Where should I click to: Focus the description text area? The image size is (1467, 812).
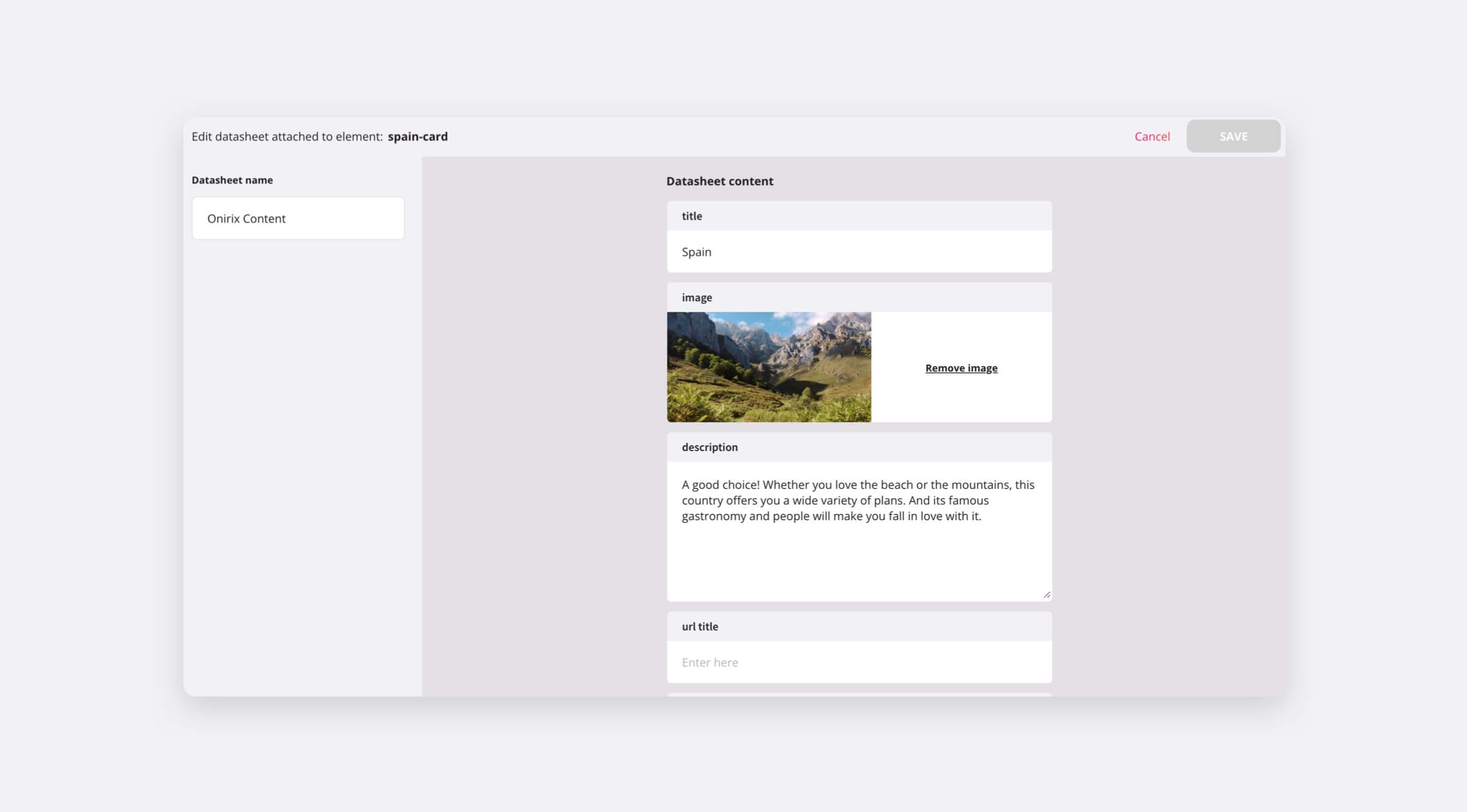tap(859, 531)
